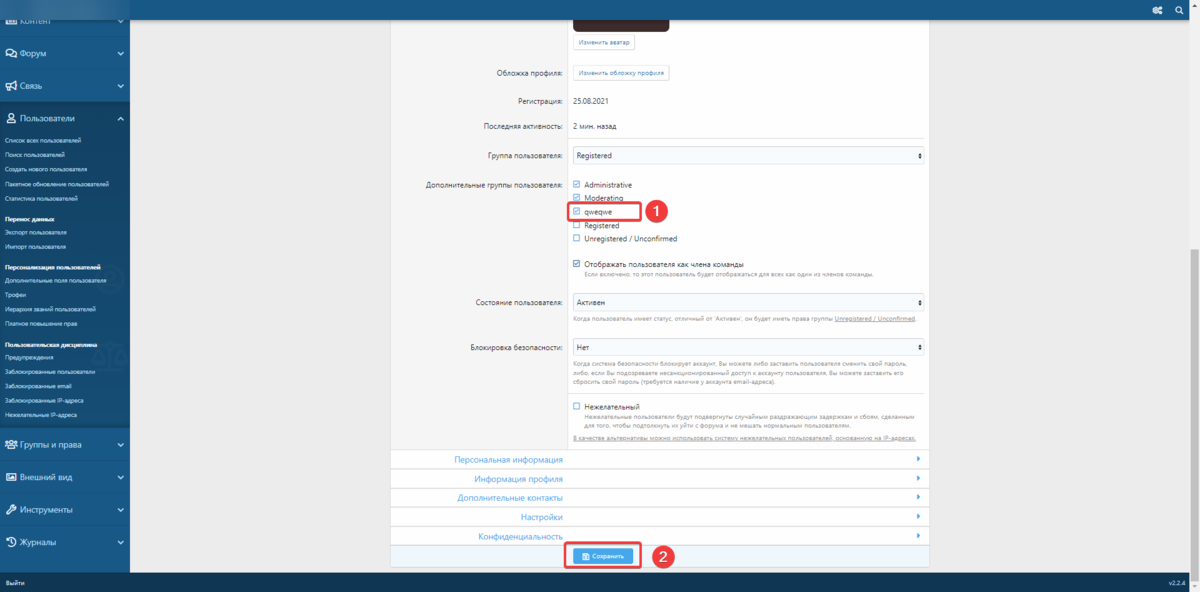1200x592 pixels.
Task: Click the search magnifier icon in header
Action: (1179, 10)
